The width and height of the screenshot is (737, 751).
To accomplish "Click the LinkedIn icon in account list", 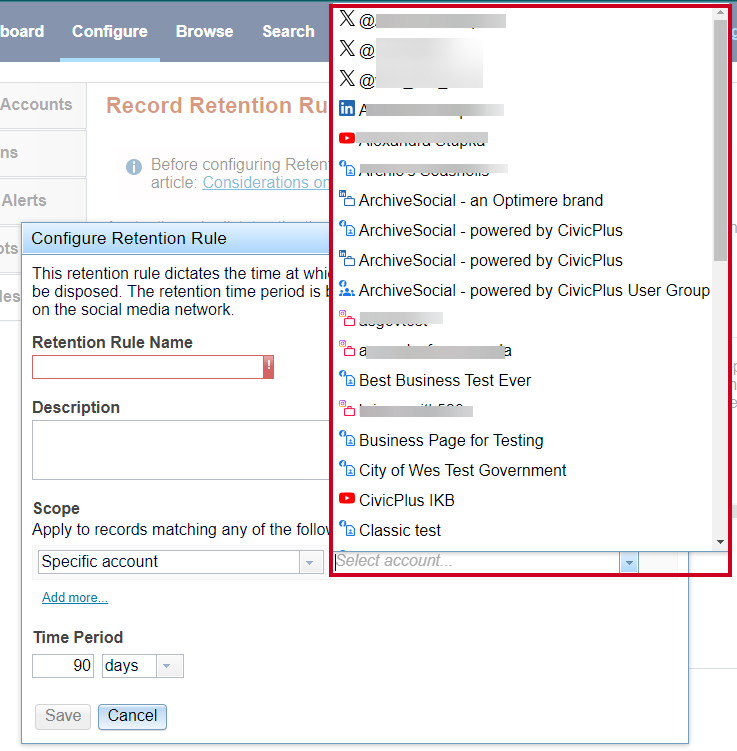I will (x=347, y=108).
